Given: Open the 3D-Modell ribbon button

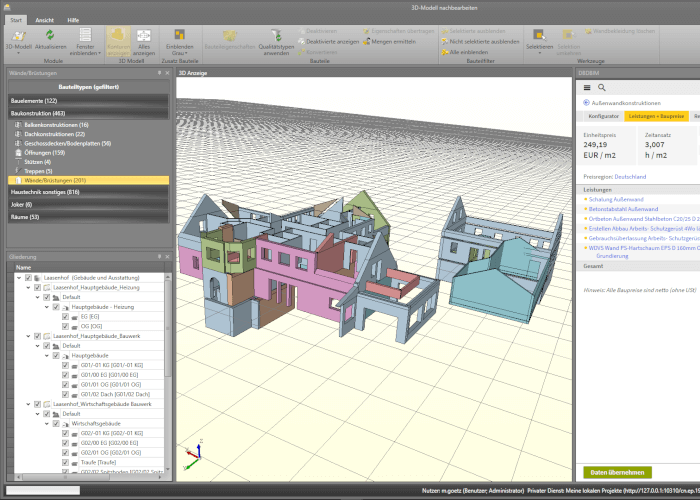Looking at the screenshot, I should click(x=18, y=41).
